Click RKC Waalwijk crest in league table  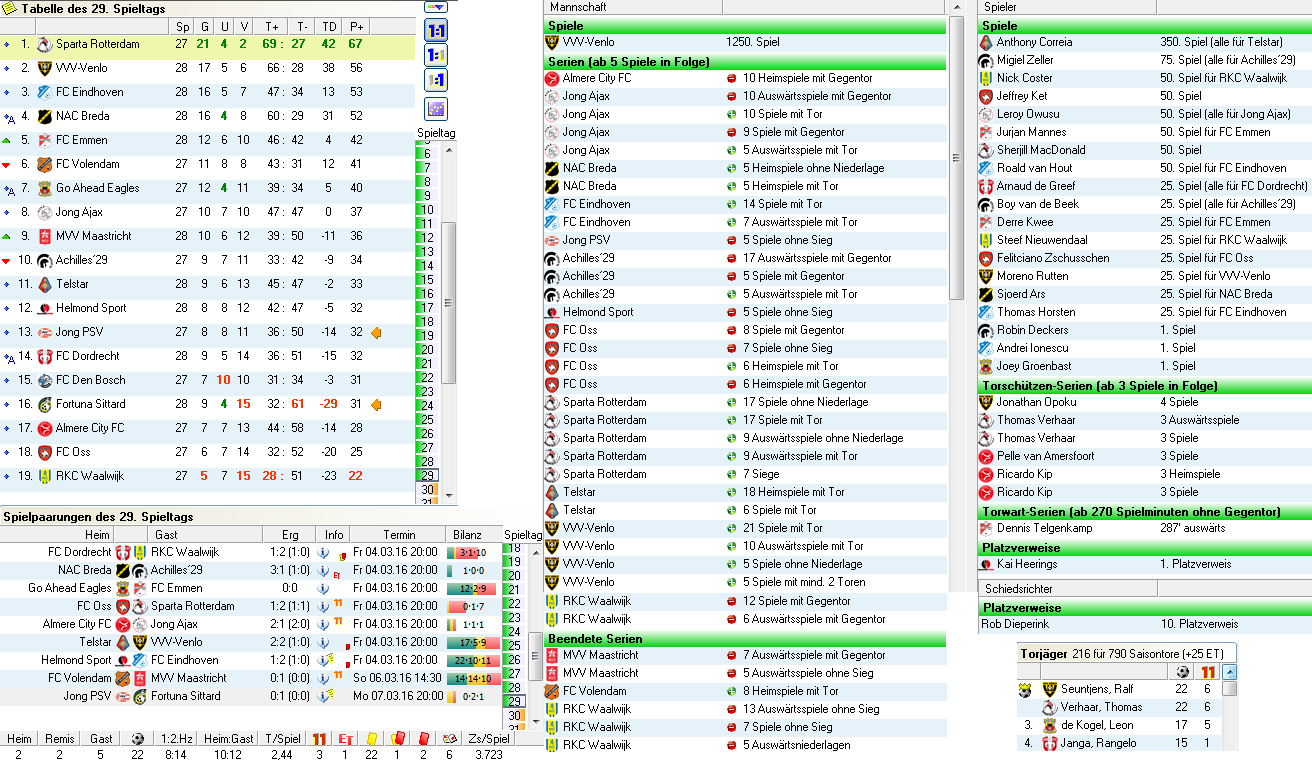point(44,476)
